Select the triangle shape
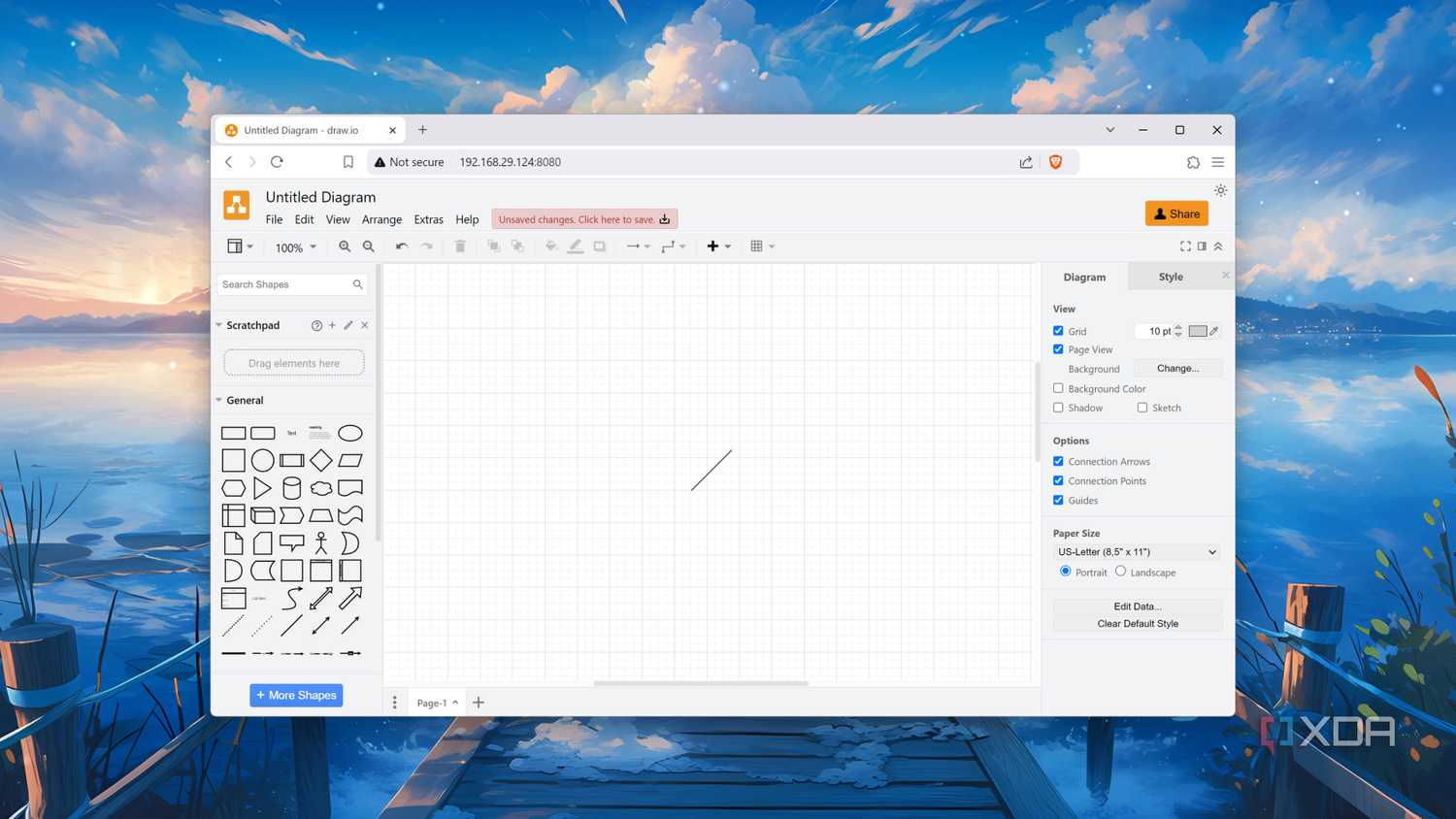 (263, 488)
